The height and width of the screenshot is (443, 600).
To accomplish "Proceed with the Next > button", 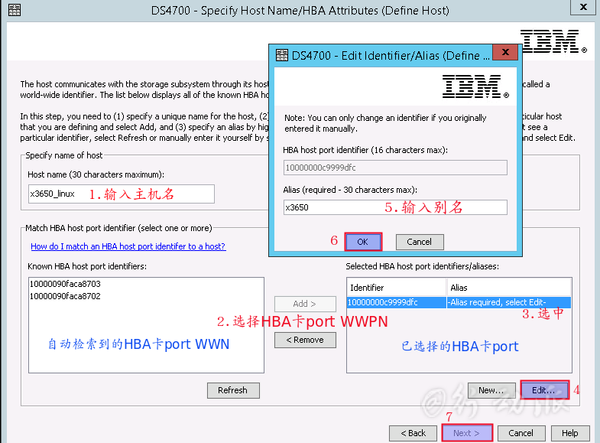I will click(467, 433).
